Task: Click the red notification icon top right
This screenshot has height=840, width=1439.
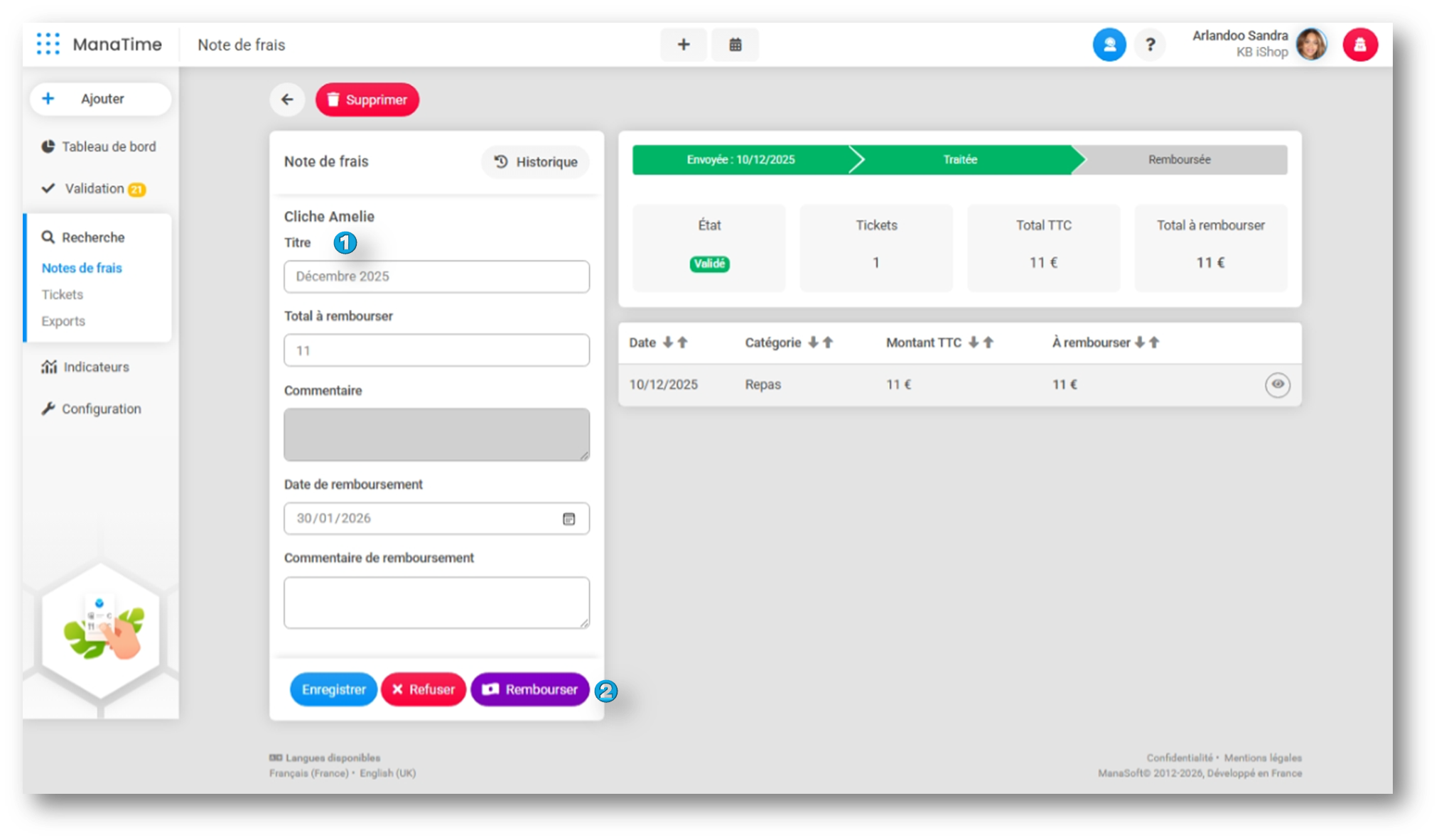Action: (1359, 45)
